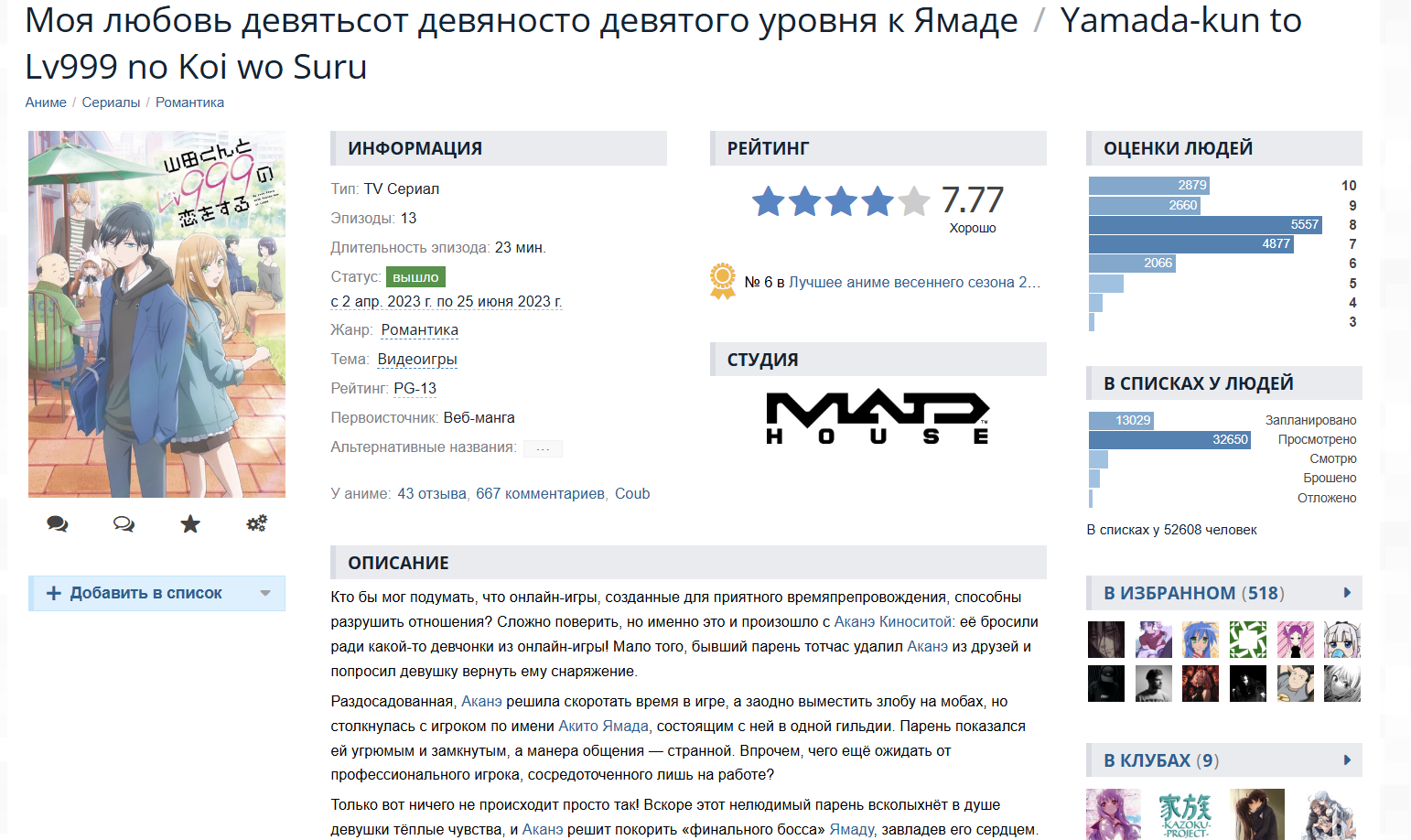Open the 'Акито Ямада' character link

(603, 726)
